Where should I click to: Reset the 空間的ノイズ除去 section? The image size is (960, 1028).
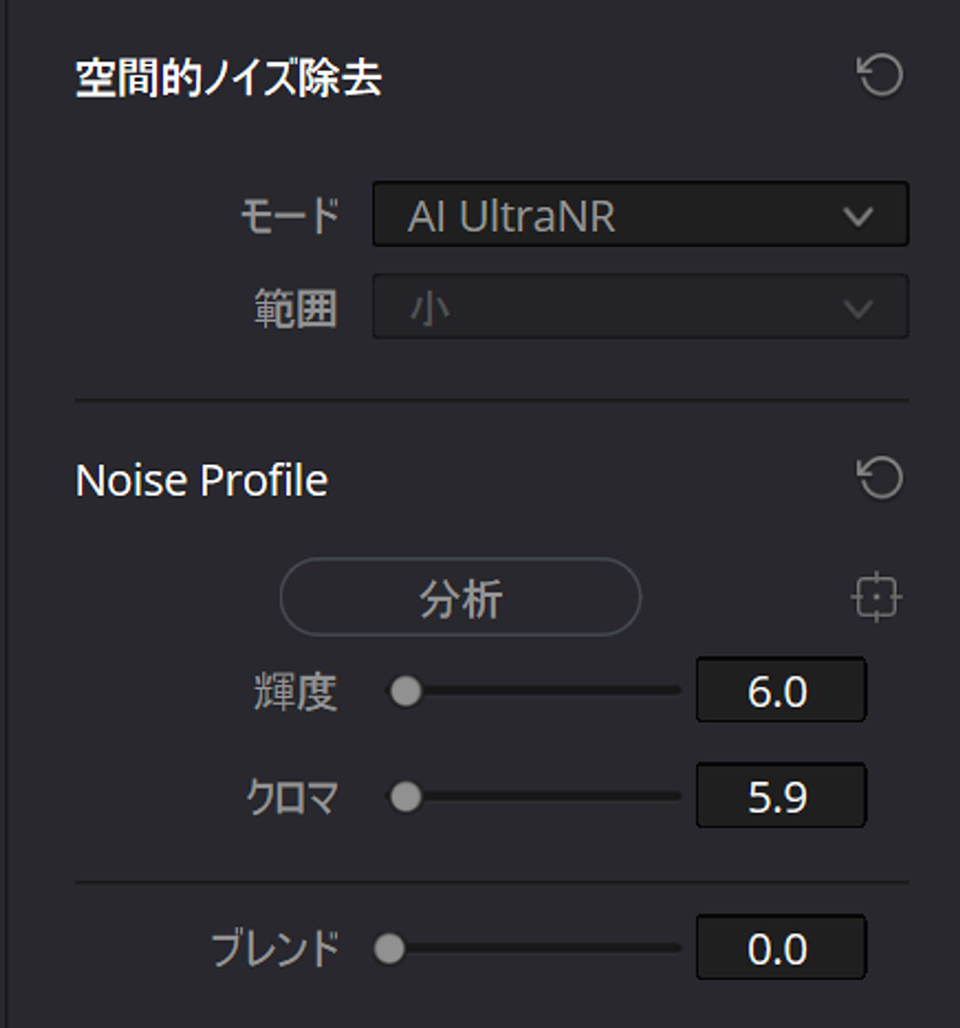pos(880,77)
